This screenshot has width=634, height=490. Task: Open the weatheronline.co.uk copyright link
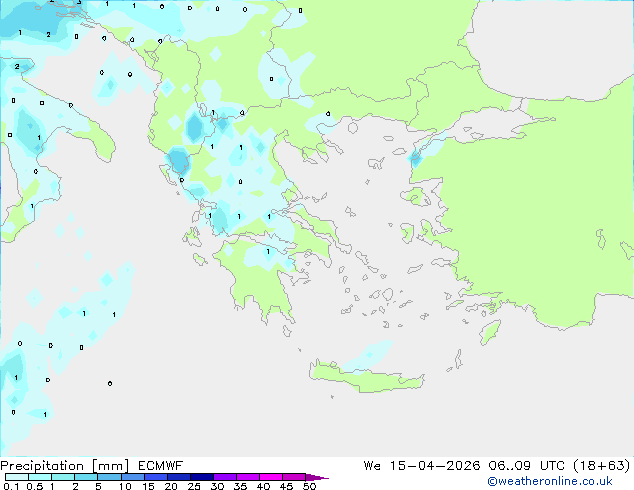tap(550, 481)
